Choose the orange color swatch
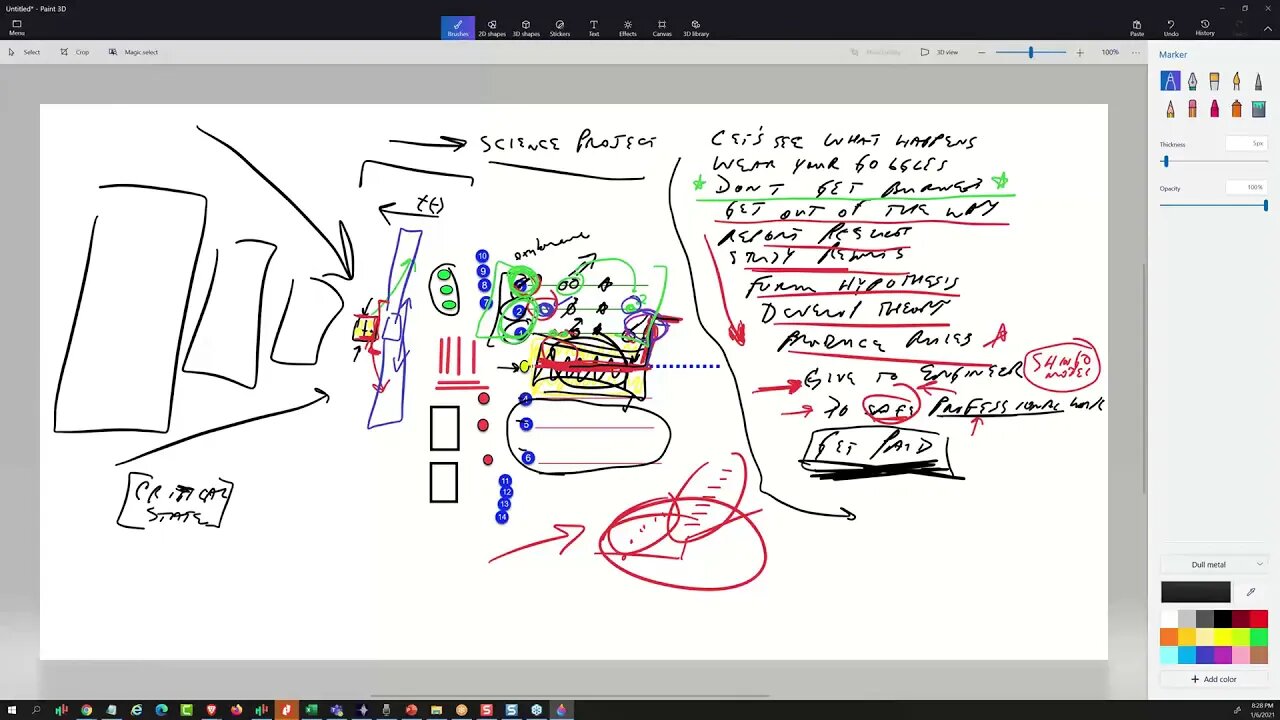 coord(1168,637)
